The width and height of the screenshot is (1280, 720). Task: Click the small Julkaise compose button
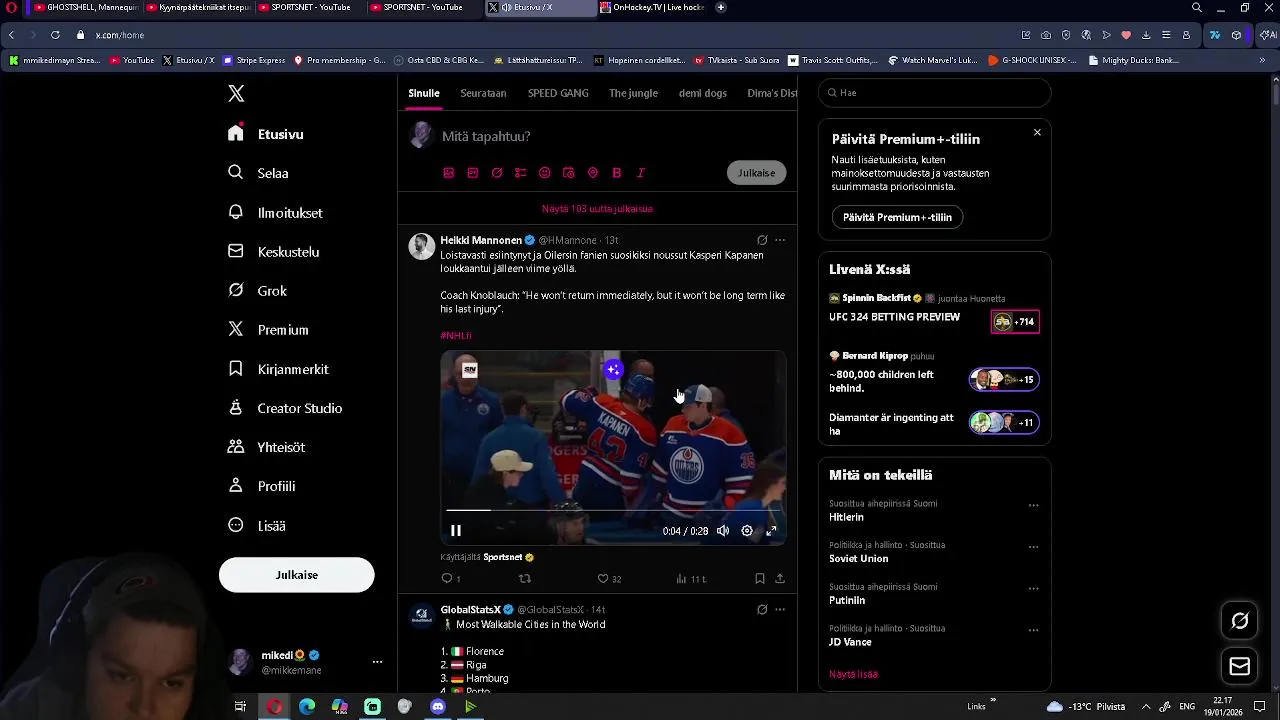click(757, 173)
